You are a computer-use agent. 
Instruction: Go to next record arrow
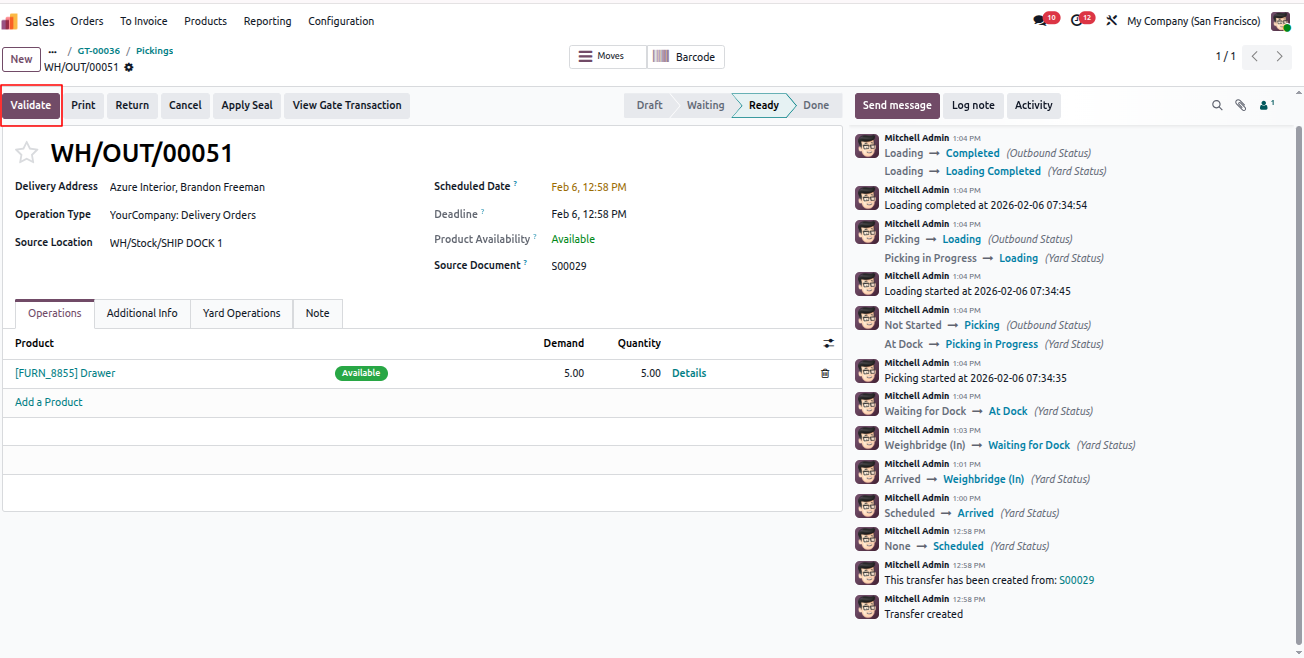[x=1280, y=57]
